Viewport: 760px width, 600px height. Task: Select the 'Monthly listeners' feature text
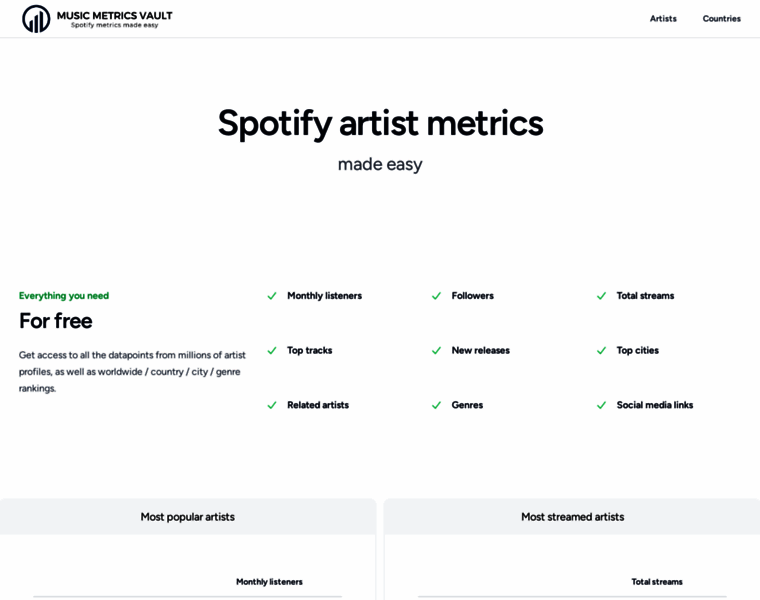tap(324, 296)
